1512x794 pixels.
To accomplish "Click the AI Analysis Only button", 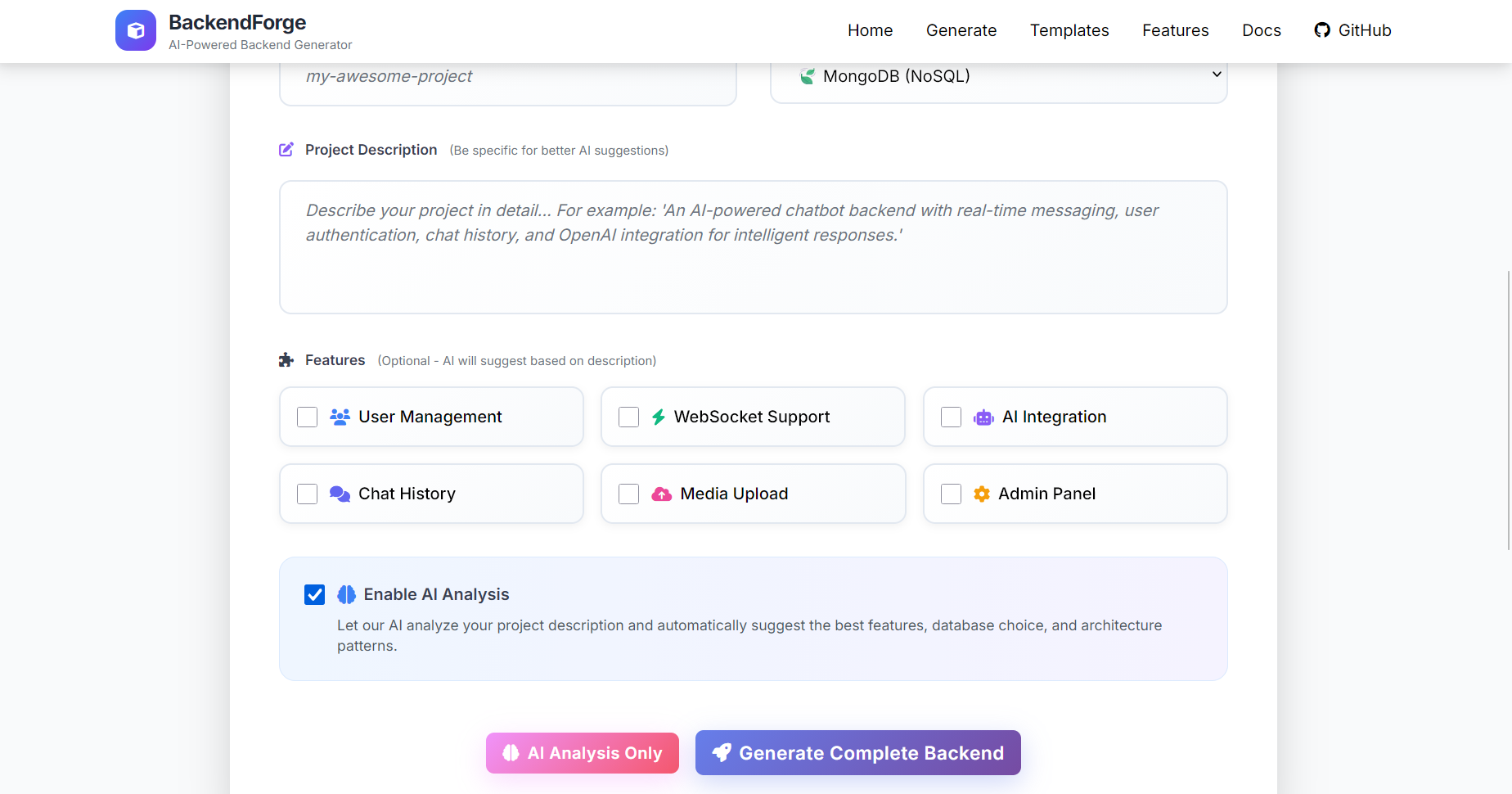I will coord(583,753).
